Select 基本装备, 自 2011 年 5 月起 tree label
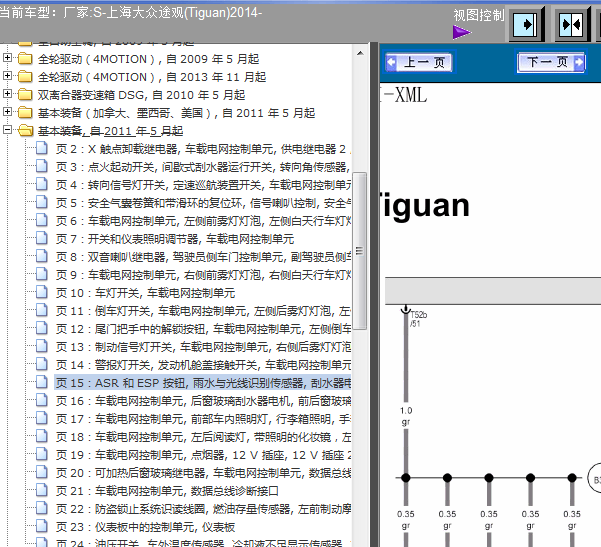 [x=110, y=131]
